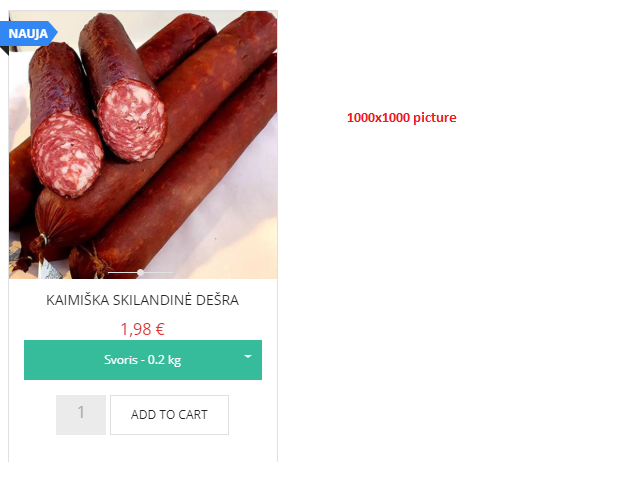Open the sausage product photo
624x477 pixels.
point(143,145)
